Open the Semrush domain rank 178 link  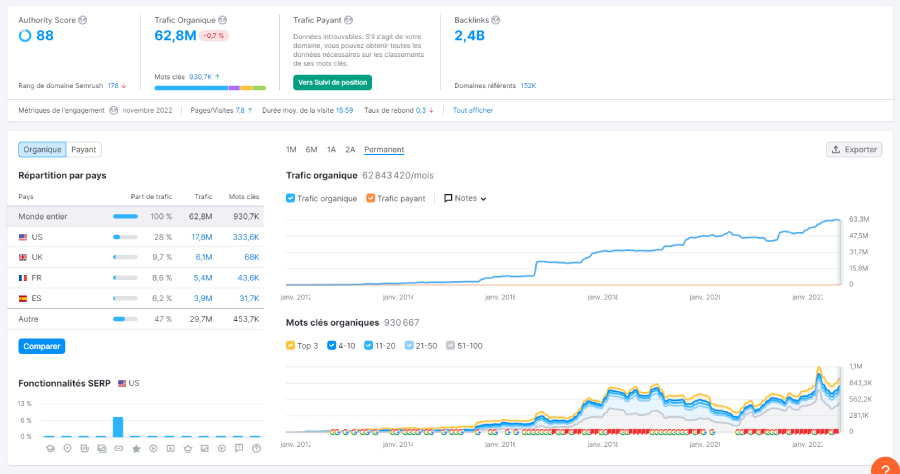pos(113,86)
